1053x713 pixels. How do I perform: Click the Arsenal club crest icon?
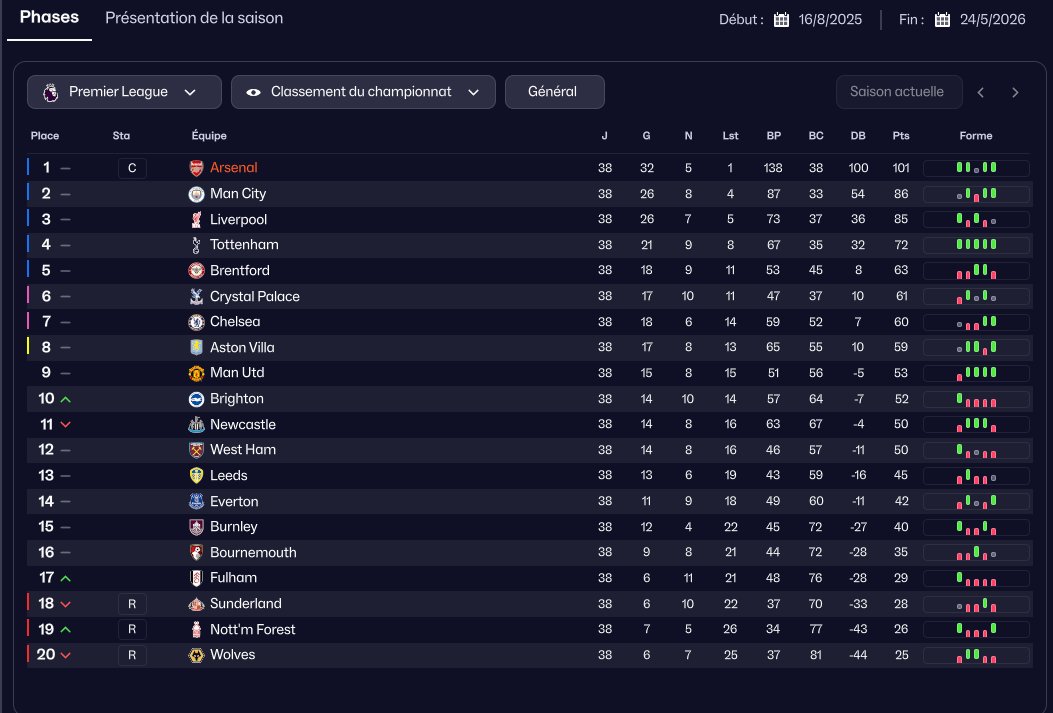(x=196, y=168)
